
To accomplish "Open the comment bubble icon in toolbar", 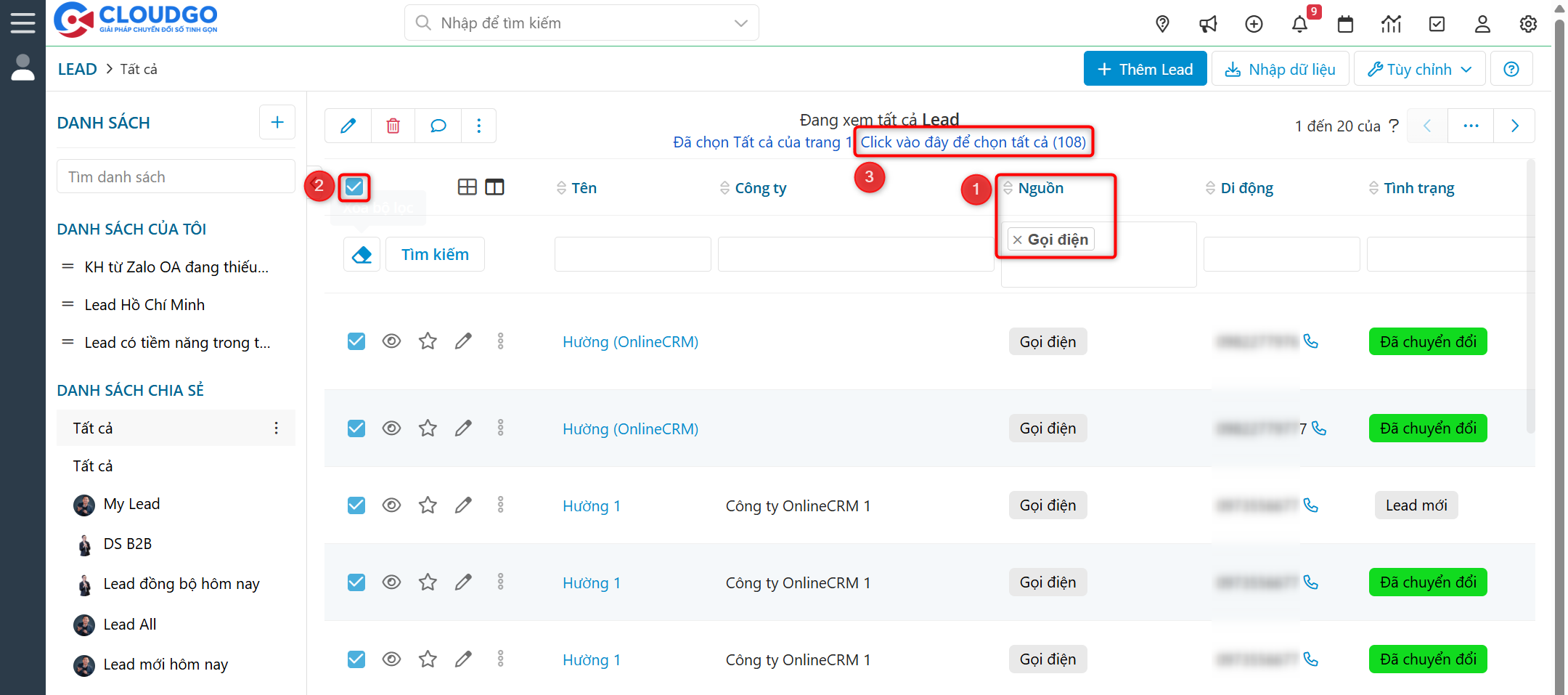I will pyautogui.click(x=438, y=126).
